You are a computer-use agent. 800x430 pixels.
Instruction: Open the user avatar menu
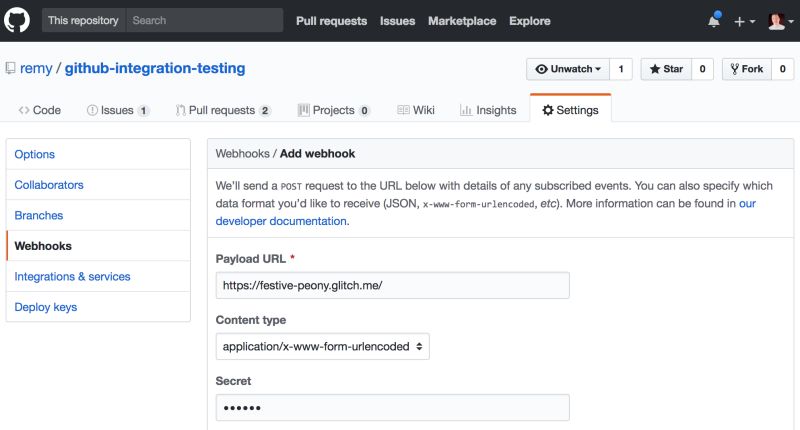pyautogui.click(x=778, y=21)
